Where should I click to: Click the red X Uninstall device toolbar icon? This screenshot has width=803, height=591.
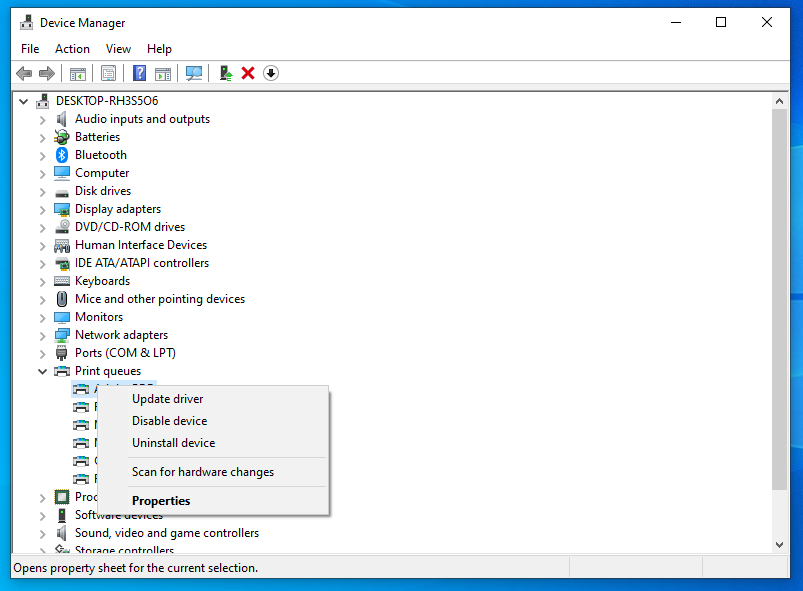[248, 73]
